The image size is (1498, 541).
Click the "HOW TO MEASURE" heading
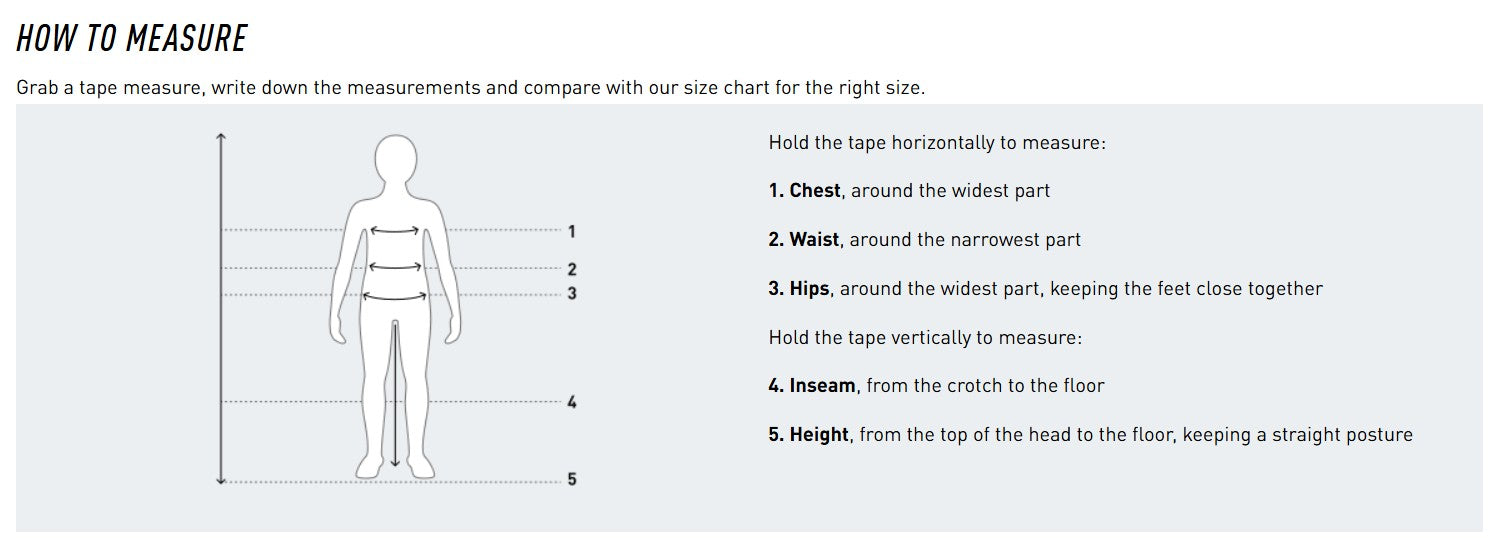pos(132,38)
